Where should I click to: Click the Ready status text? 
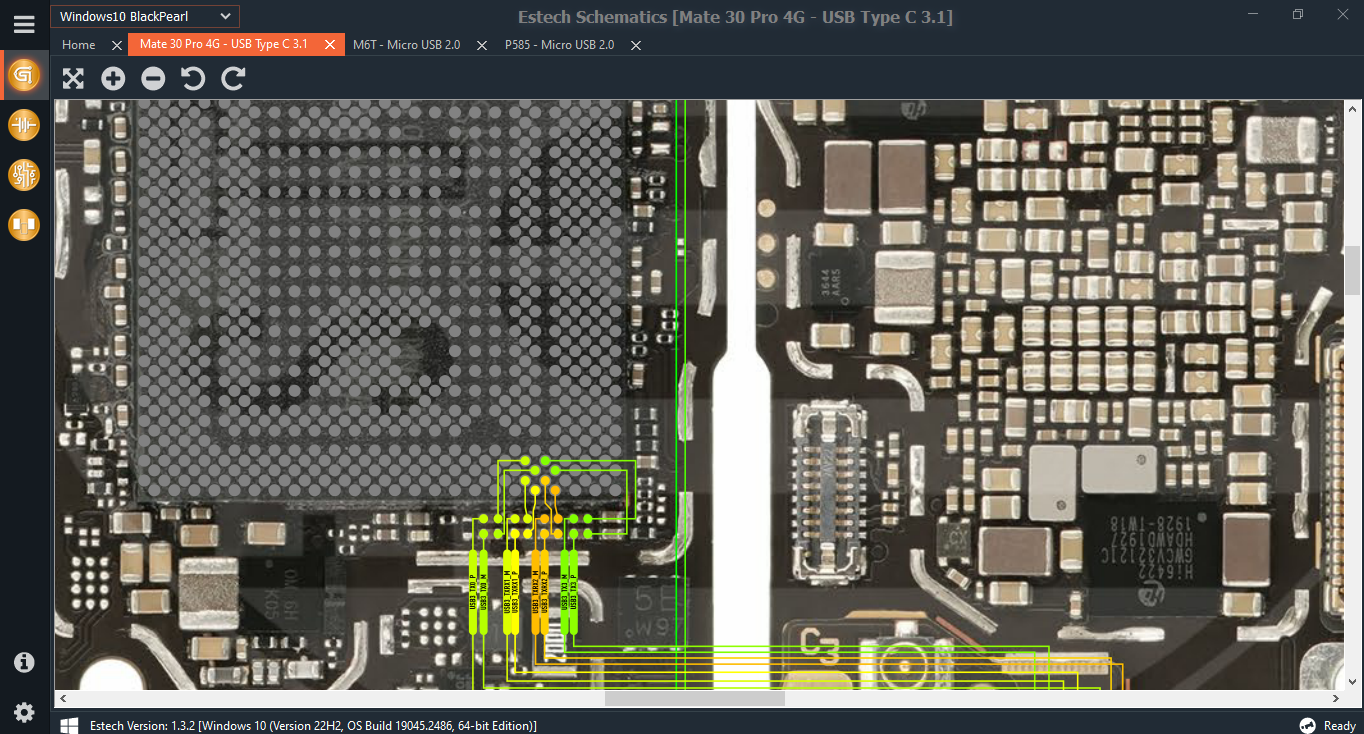click(x=1340, y=725)
